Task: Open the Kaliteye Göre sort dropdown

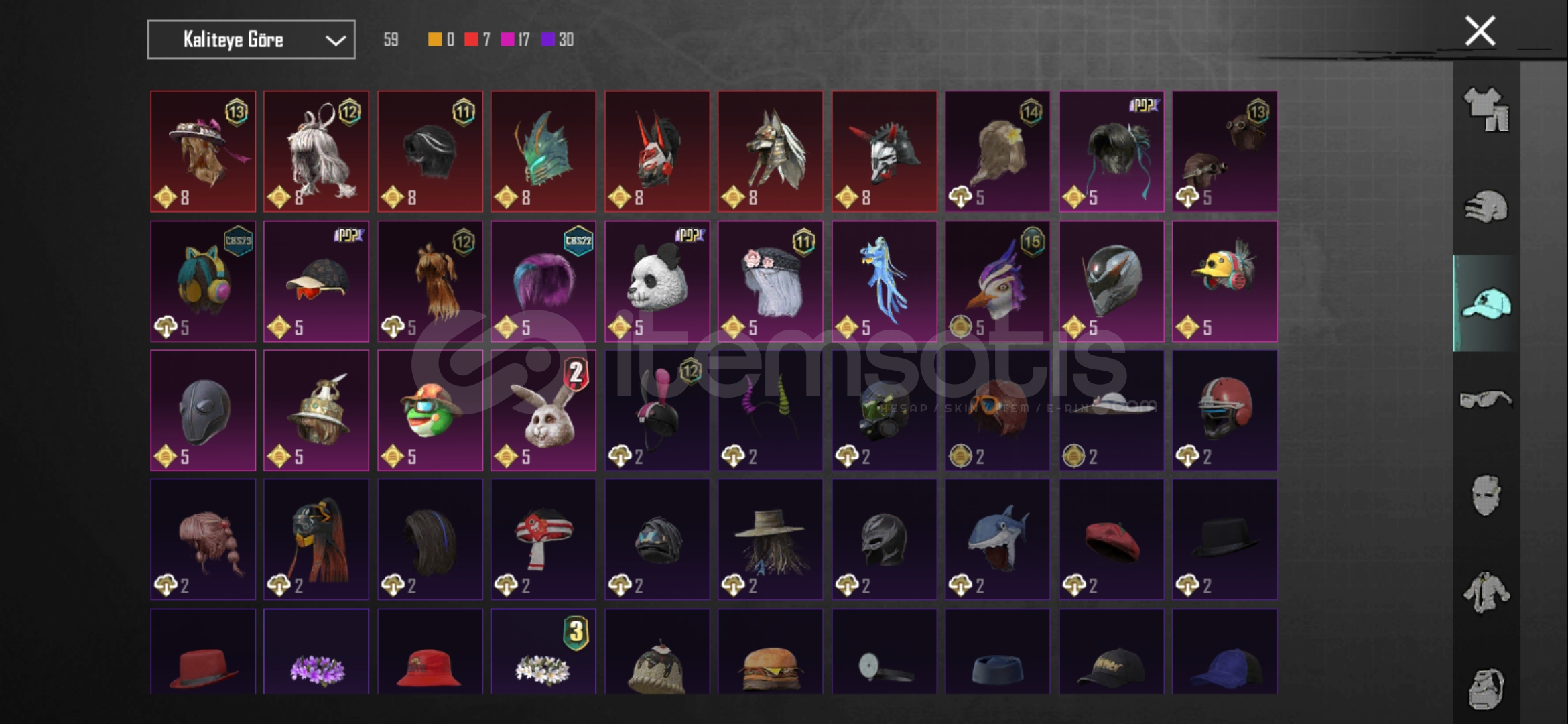Action: (251, 40)
